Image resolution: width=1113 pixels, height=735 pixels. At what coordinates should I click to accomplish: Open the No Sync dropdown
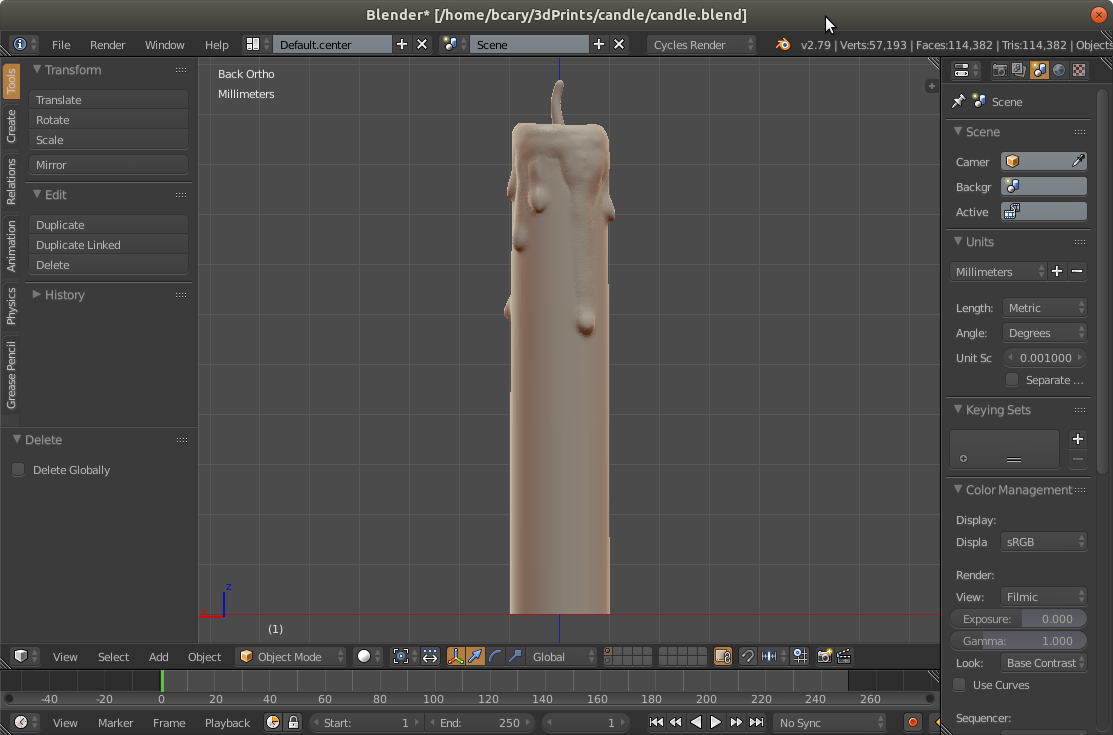[829, 722]
